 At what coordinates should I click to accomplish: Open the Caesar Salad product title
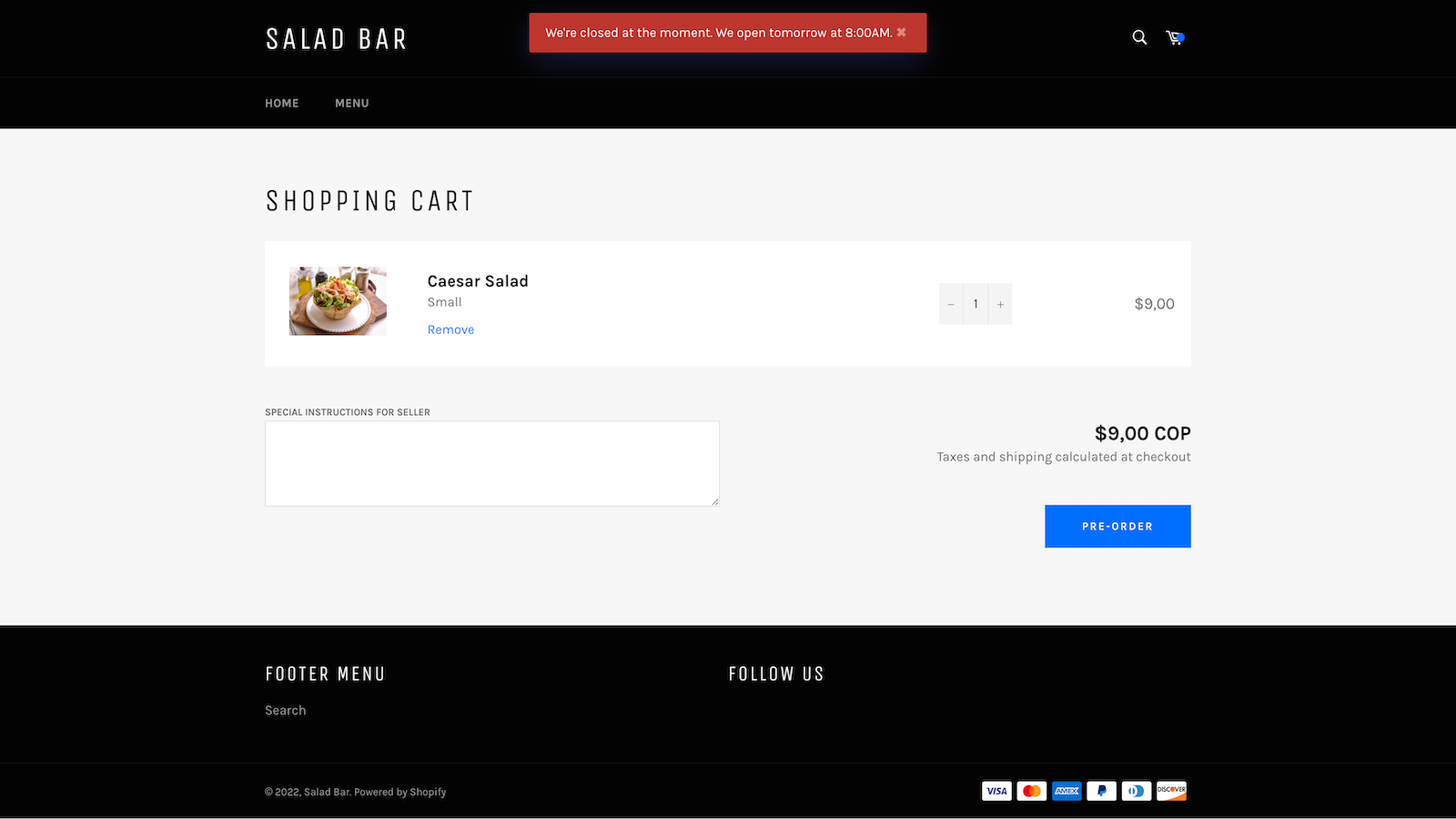coord(478,281)
